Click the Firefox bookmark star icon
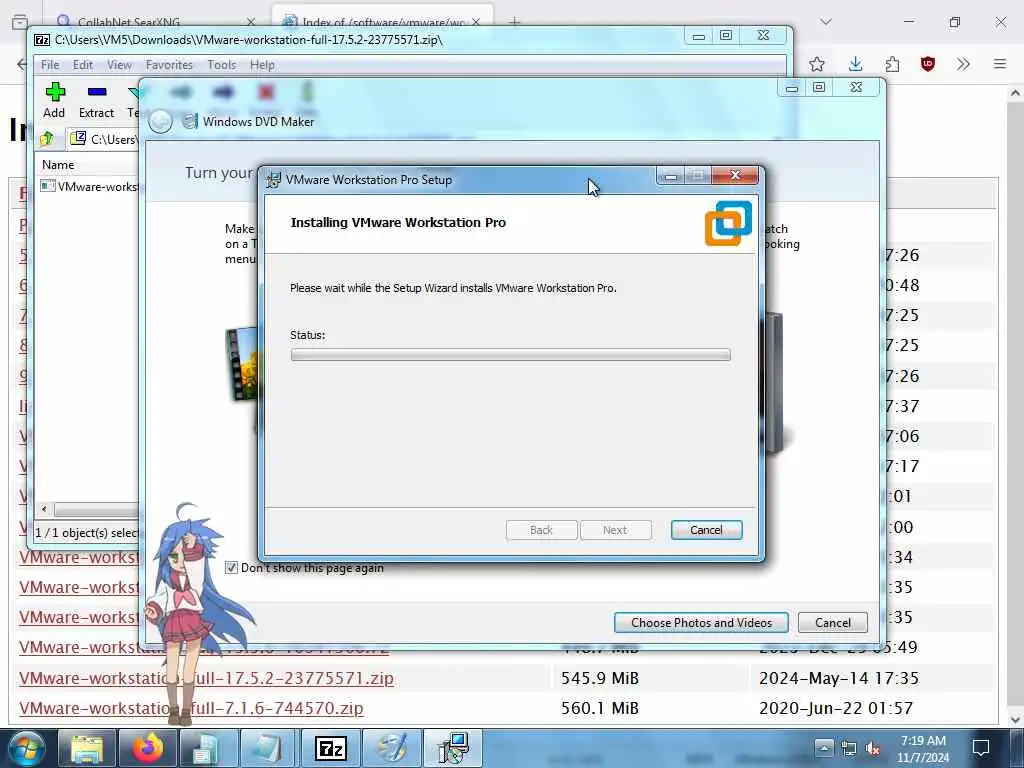 point(816,64)
